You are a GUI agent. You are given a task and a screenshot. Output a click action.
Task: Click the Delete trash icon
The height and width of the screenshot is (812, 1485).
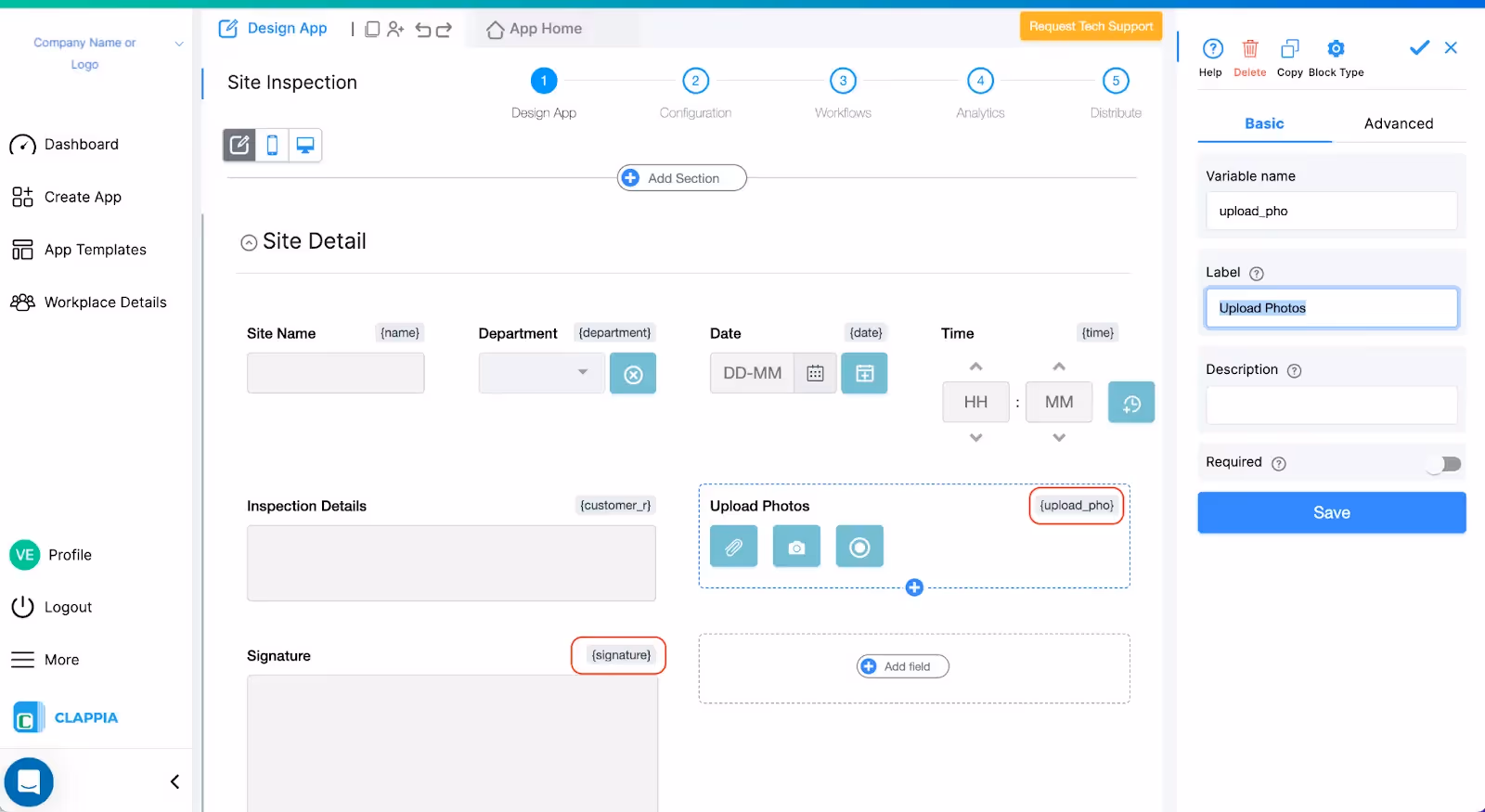click(x=1250, y=48)
